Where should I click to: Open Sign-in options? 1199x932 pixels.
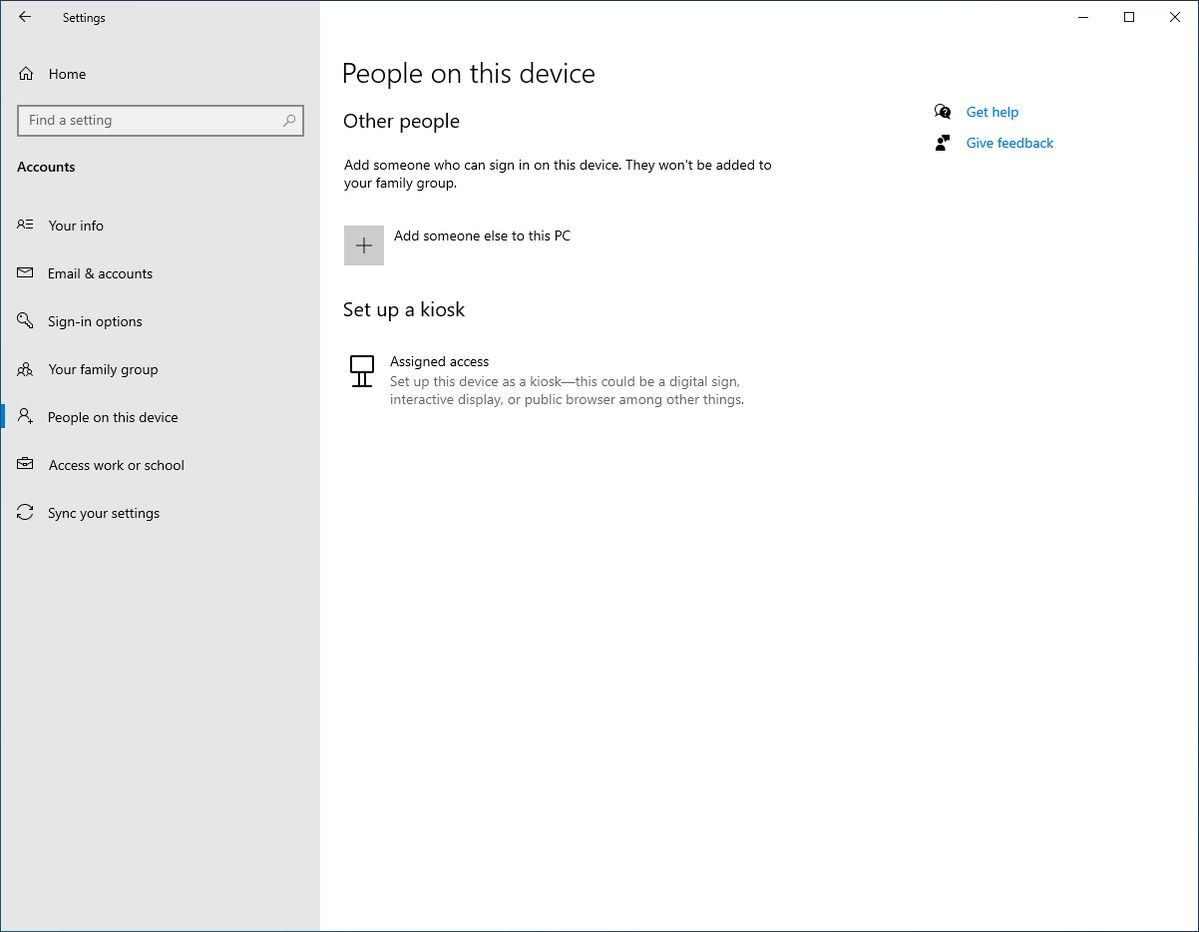coord(160,321)
